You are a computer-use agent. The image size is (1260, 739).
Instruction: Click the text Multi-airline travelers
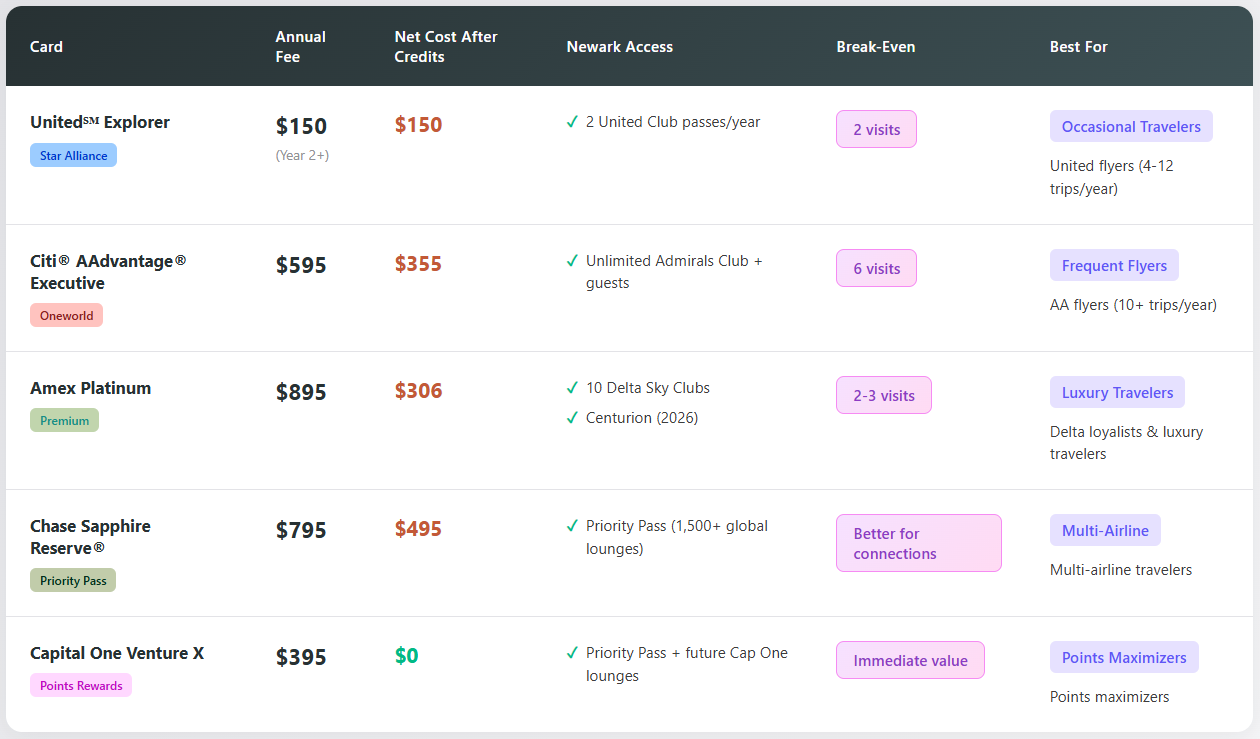1121,570
